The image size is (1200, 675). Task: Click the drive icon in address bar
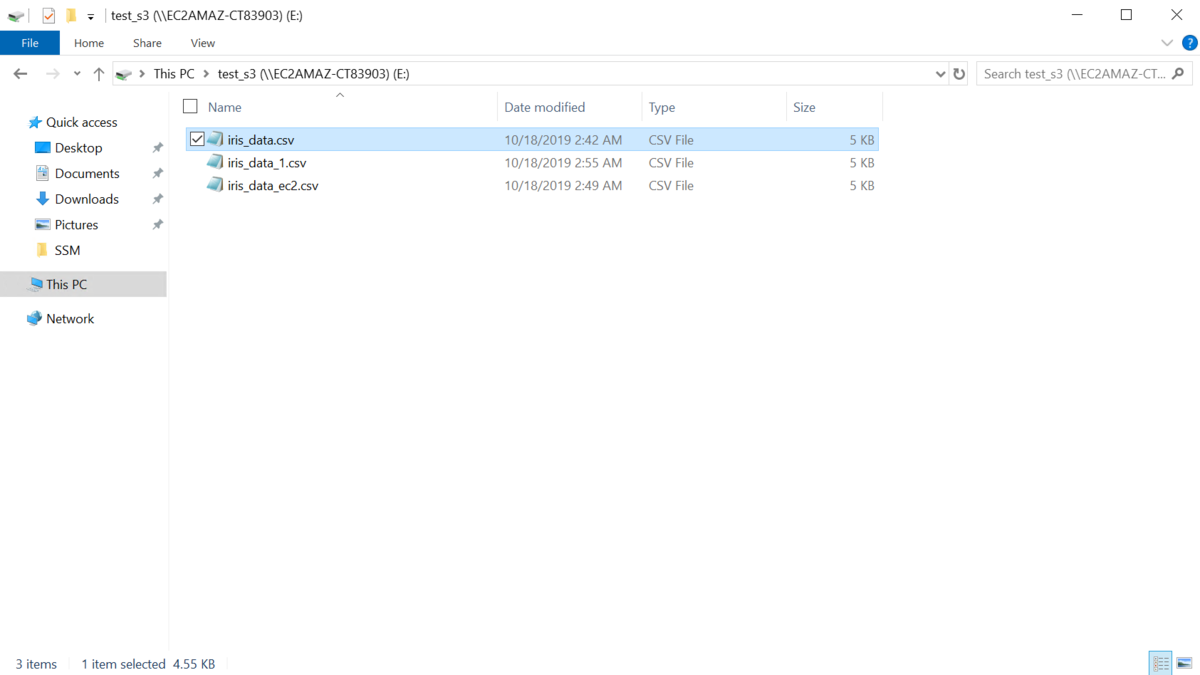point(124,74)
